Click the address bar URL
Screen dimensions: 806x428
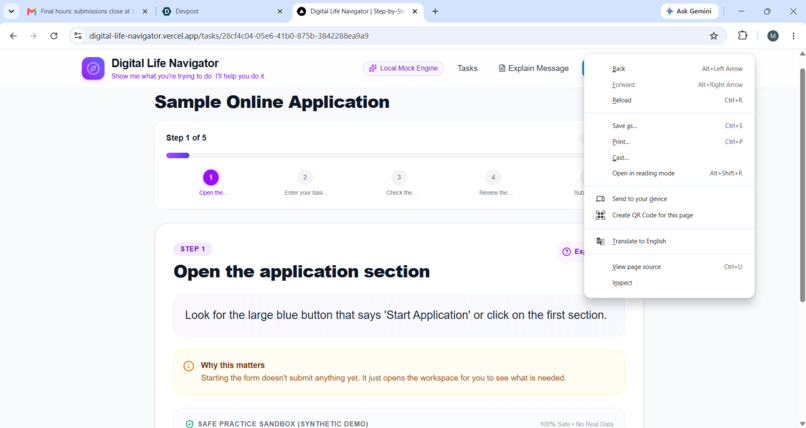click(229, 36)
